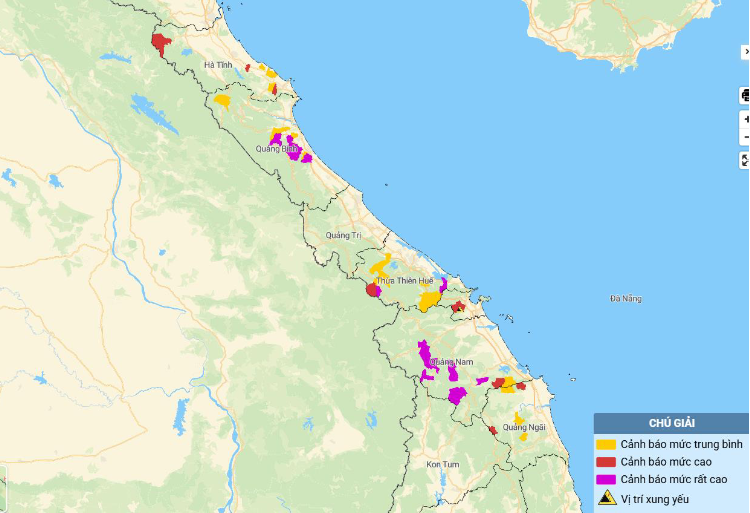Toggle fullscreen map view
Viewport: 750px width, 513px height.
pyautogui.click(x=745, y=160)
